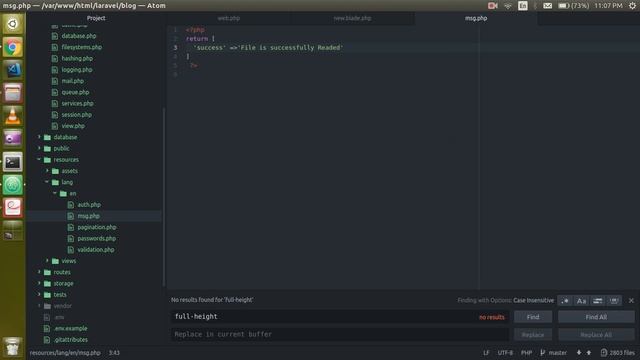The image size is (640, 360).
Task: Toggle the match case (Aa) option
Action: click(x=581, y=301)
